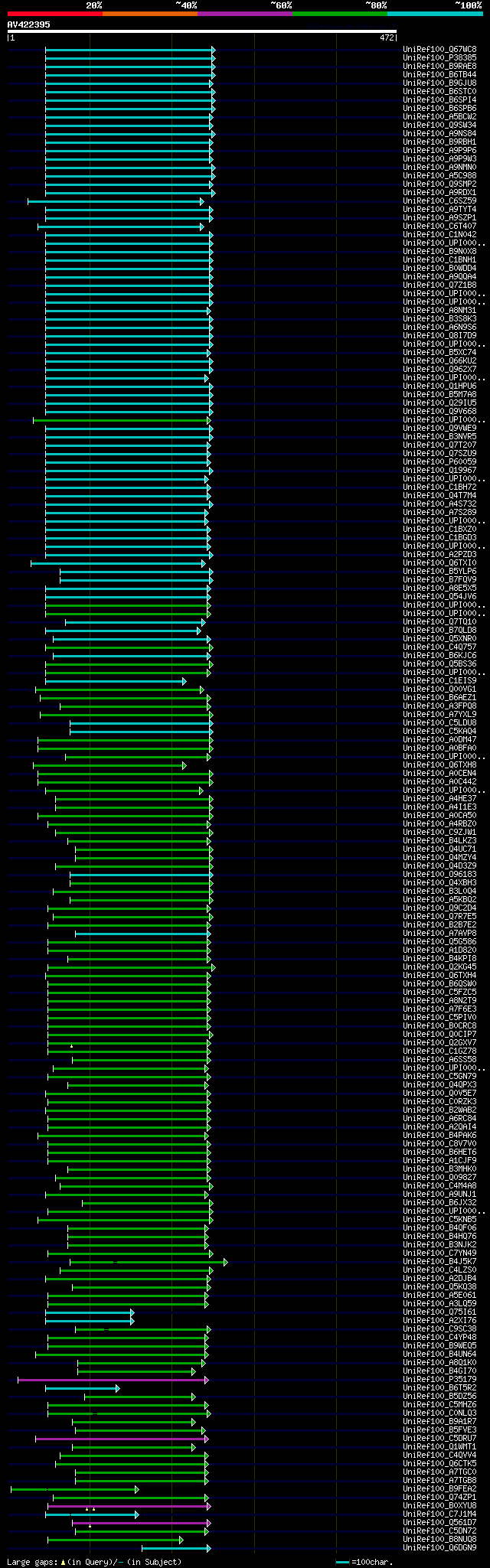Screen dimensions: 490x1568
Task: Select the UniRef100_B6JX32 label
Action: pos(439,1203)
